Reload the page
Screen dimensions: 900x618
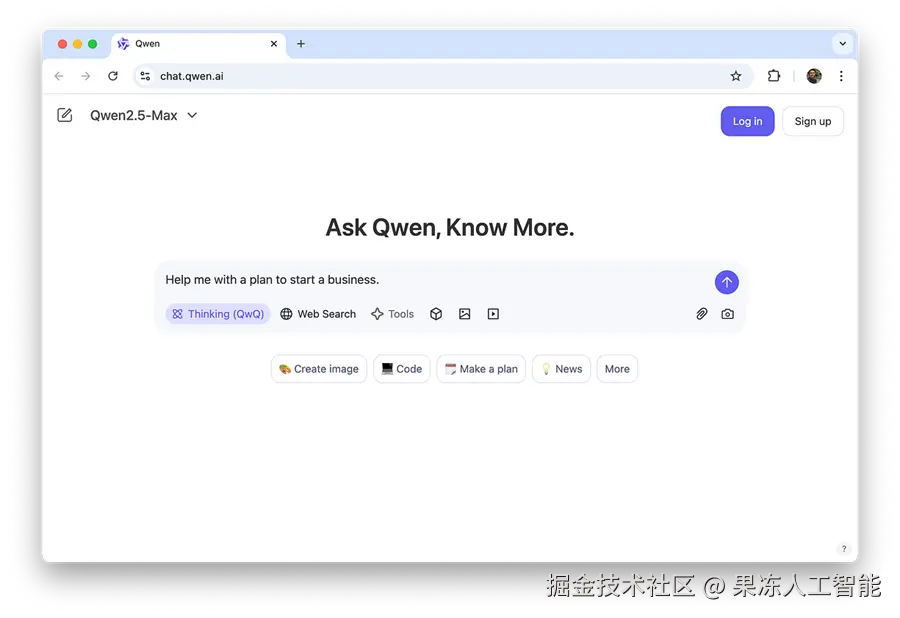coord(113,76)
